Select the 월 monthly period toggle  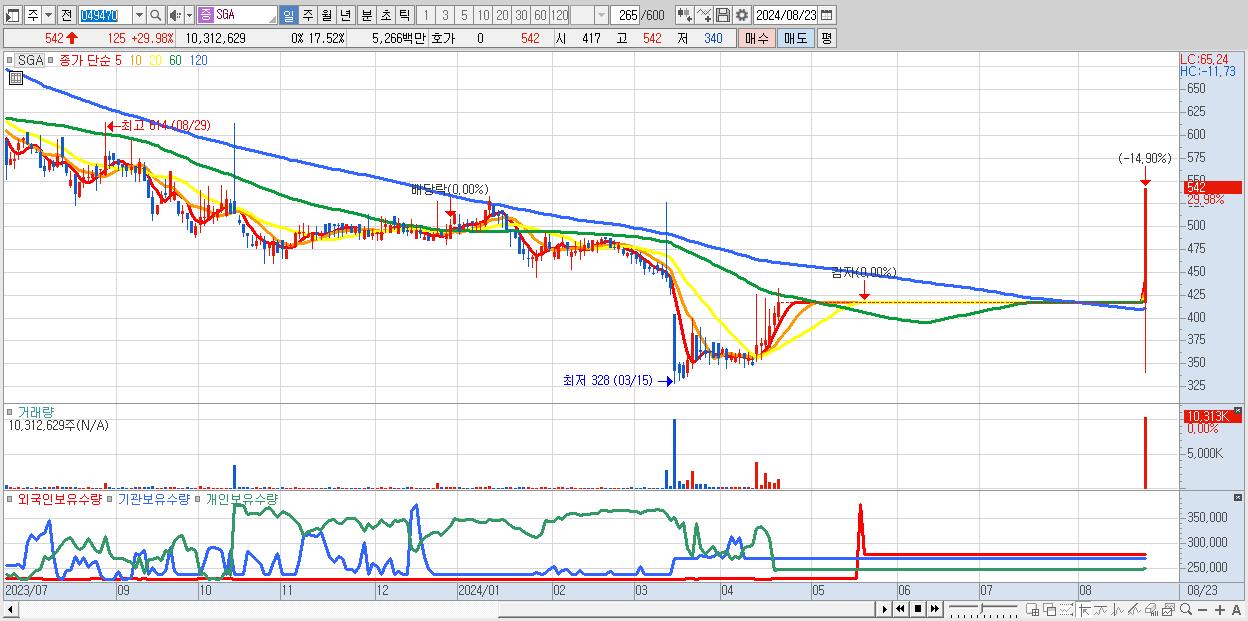coord(326,15)
